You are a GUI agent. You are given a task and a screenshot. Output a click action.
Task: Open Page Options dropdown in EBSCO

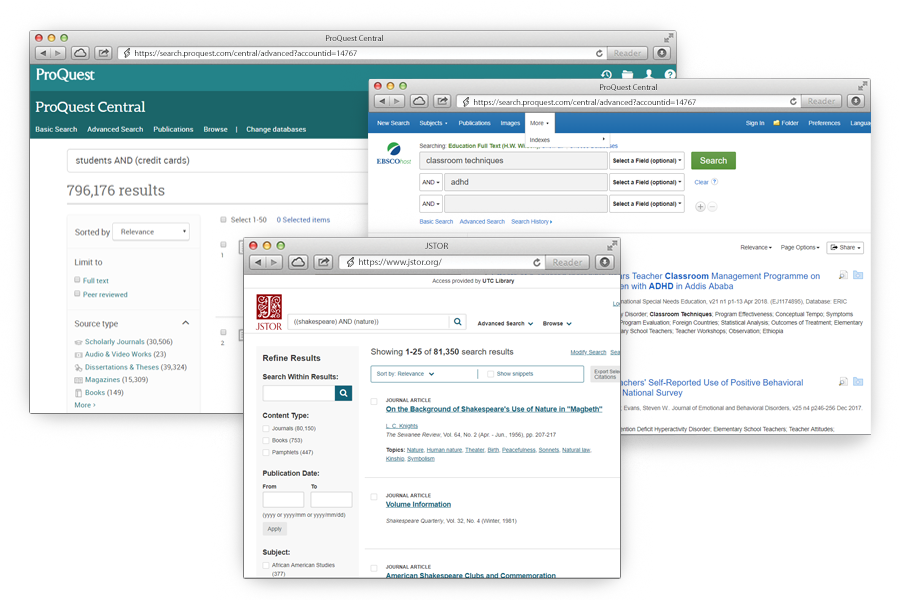(x=800, y=247)
